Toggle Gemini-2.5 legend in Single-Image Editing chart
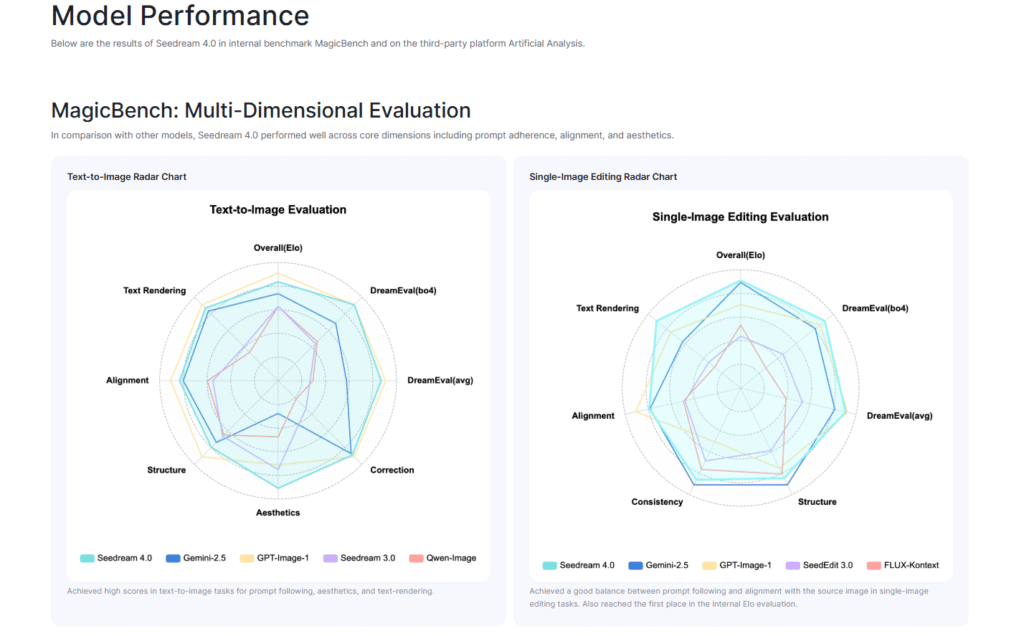Image resolution: width=1024 pixels, height=636 pixels. click(658, 565)
